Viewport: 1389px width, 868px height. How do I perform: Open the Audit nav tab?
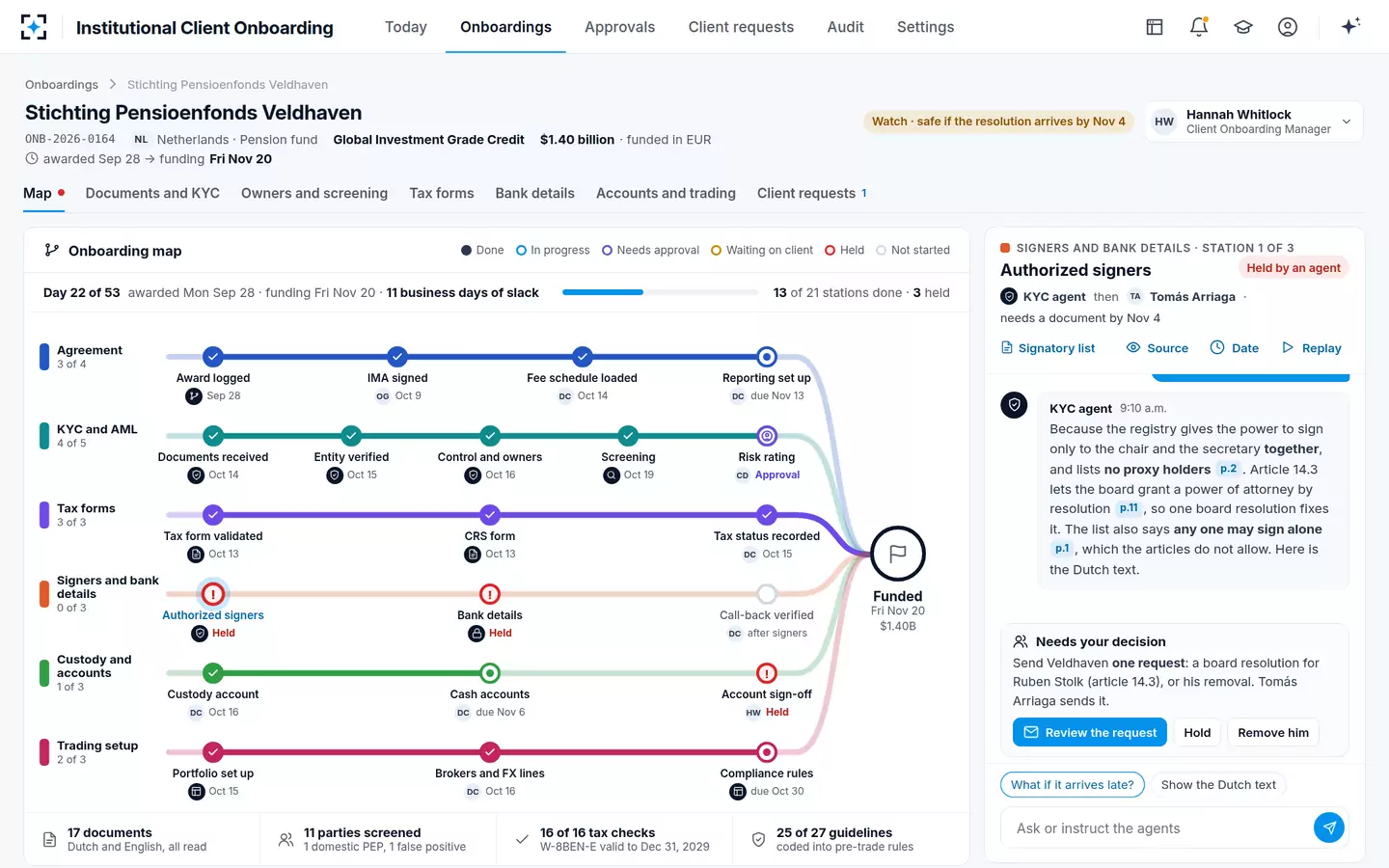point(845,27)
